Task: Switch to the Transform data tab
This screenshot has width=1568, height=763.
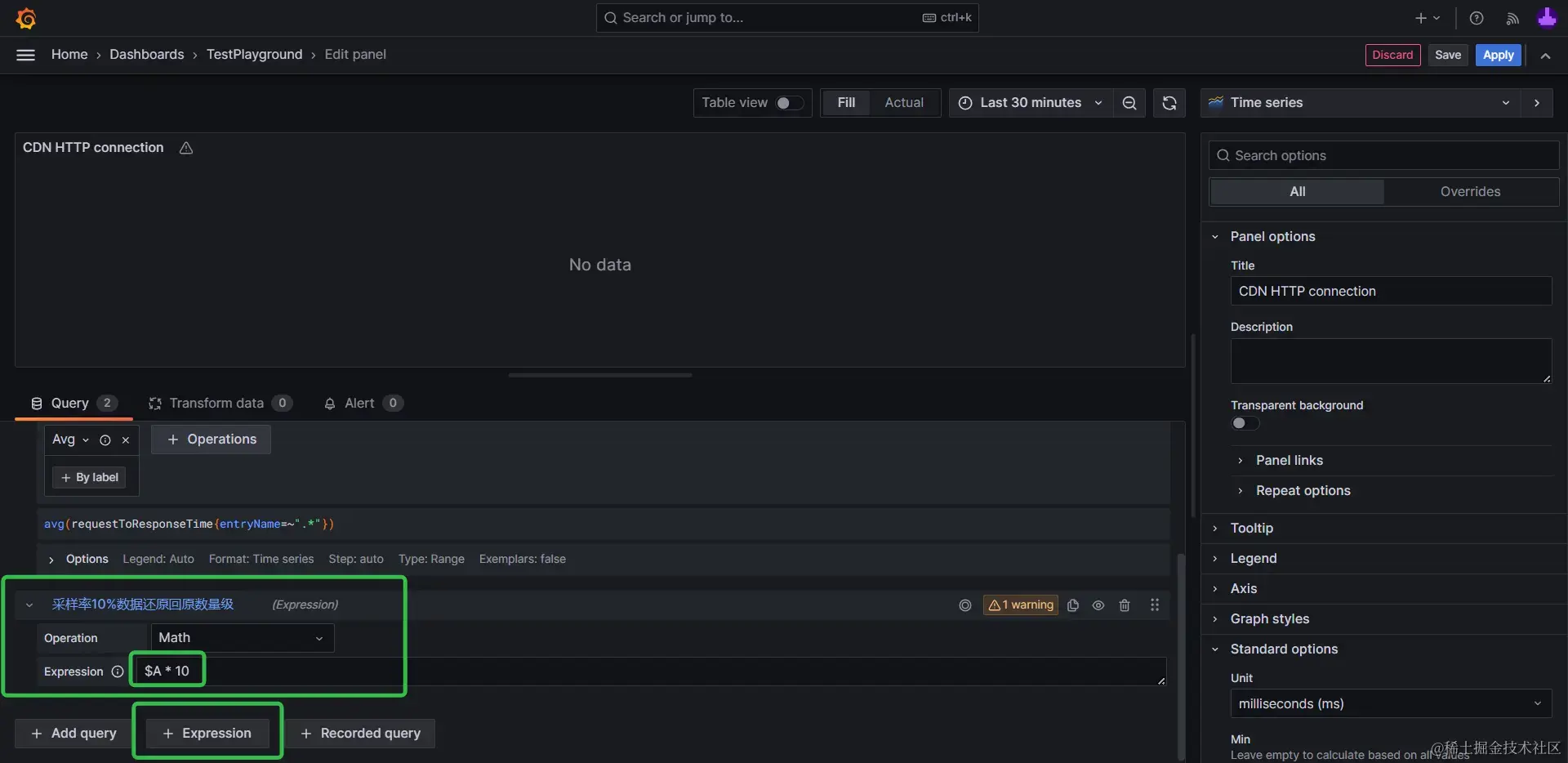Action: pos(216,403)
